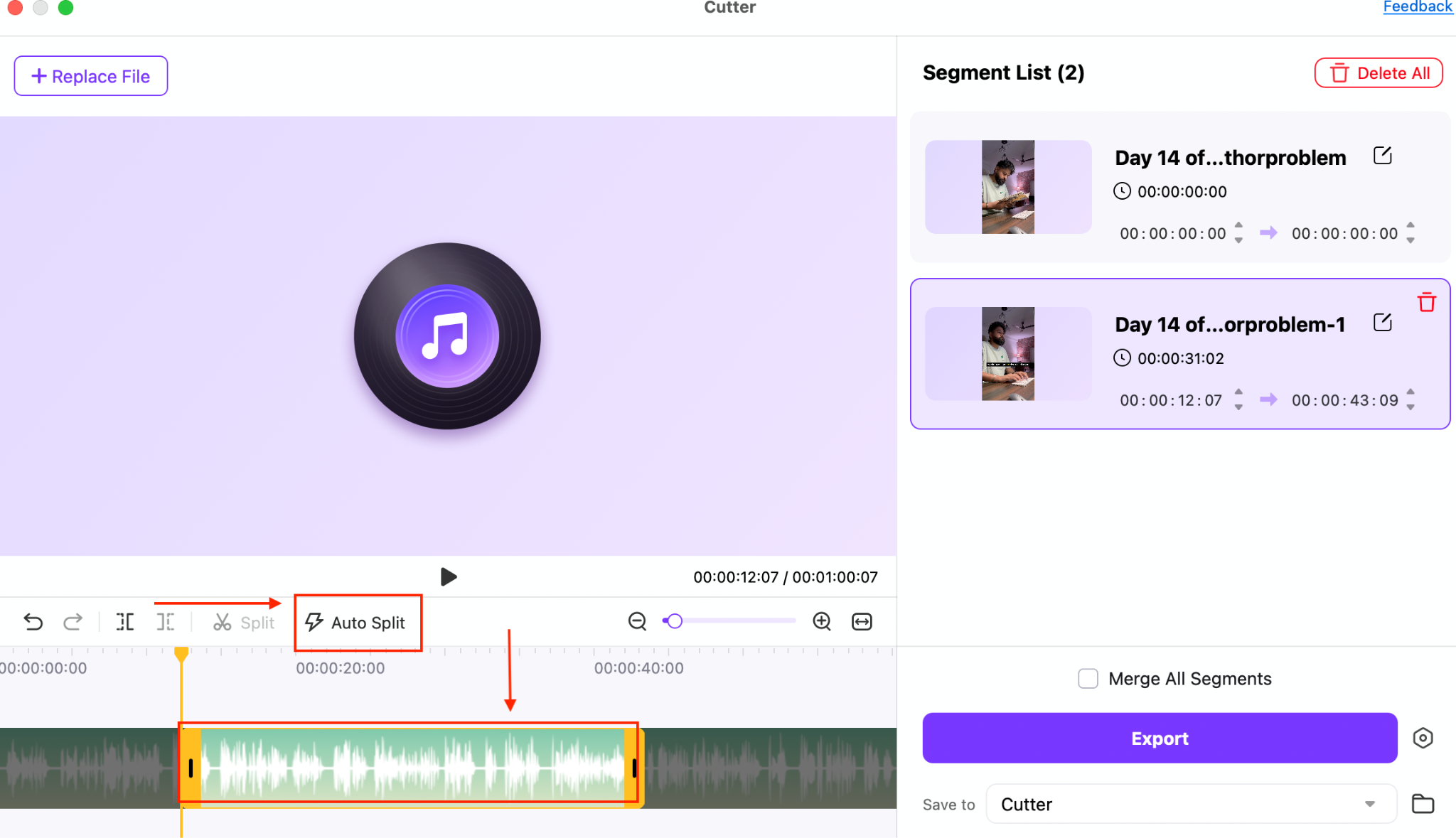1456x838 pixels.
Task: Select the trim end bracket tool
Action: click(x=165, y=622)
